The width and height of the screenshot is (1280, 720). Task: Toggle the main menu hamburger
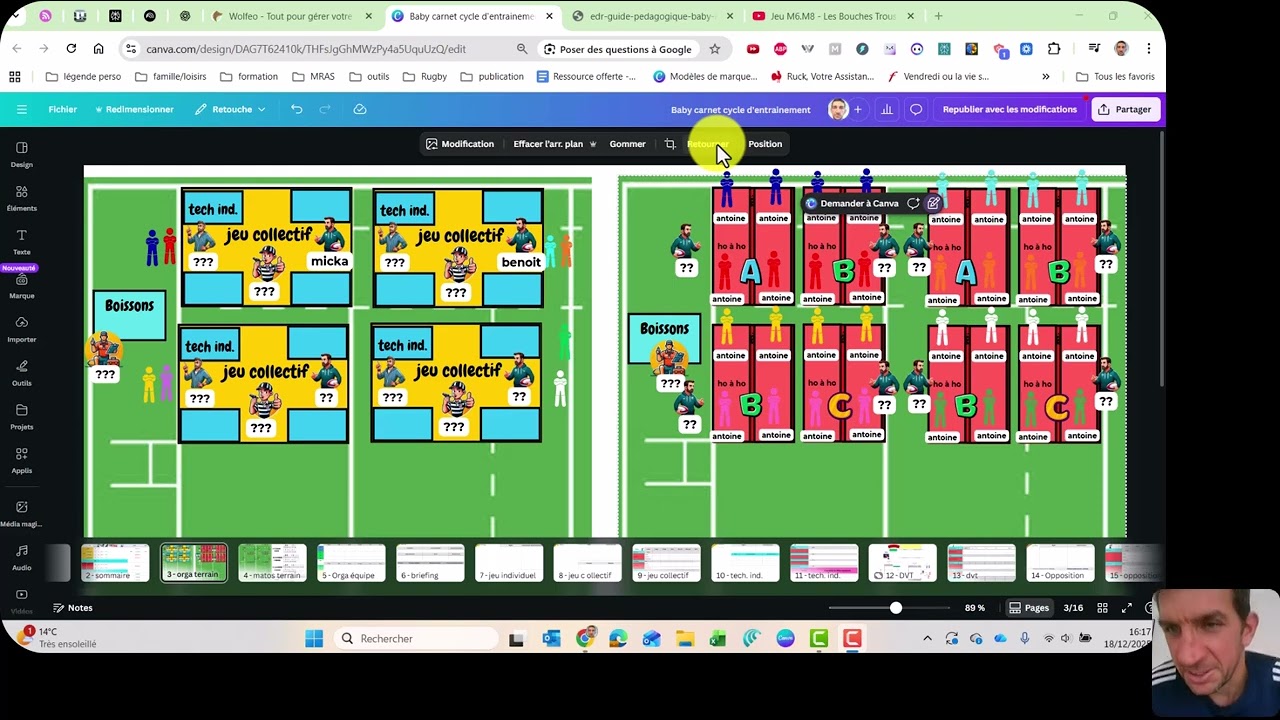[22, 109]
